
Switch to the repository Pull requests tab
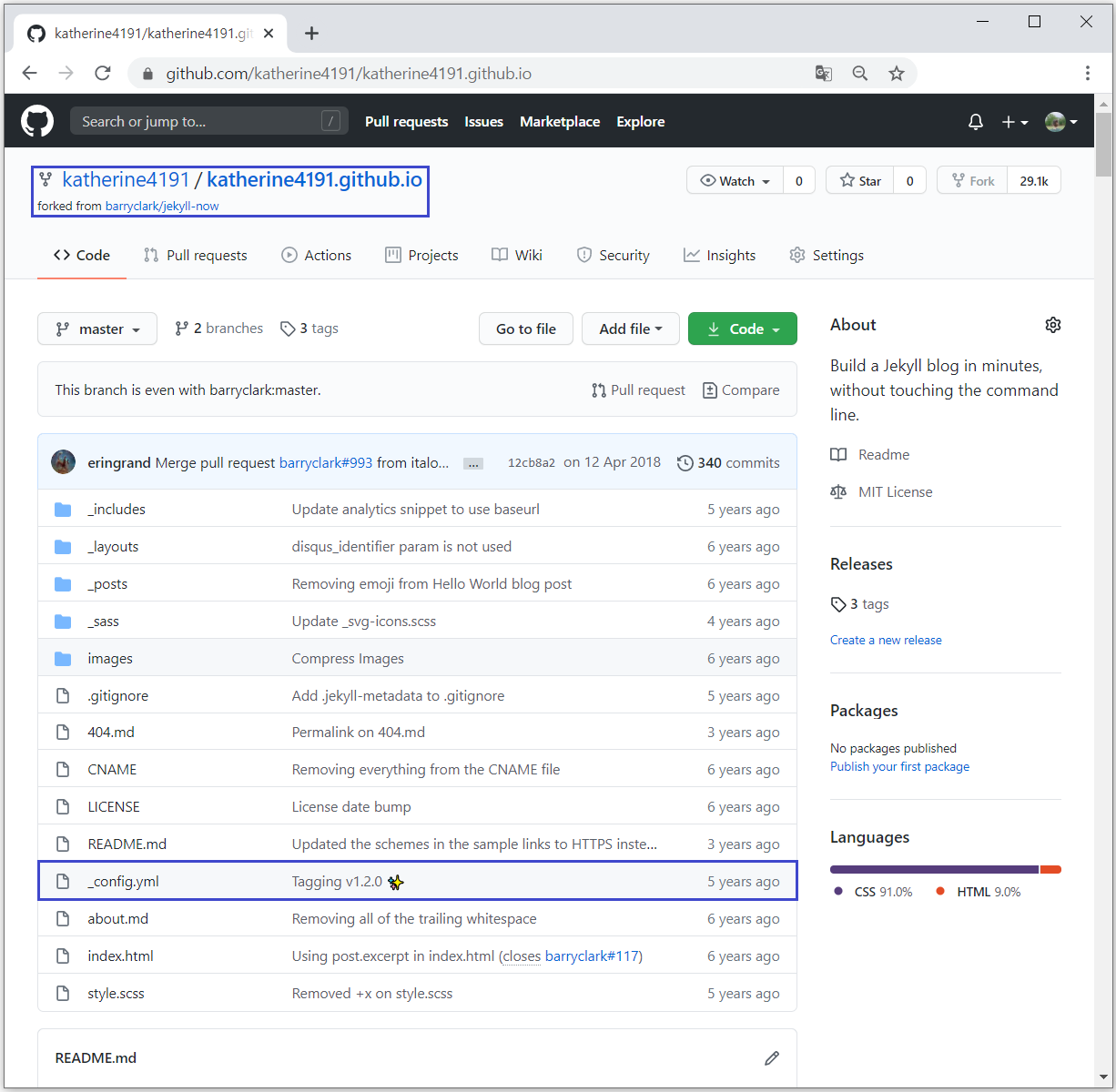196,255
